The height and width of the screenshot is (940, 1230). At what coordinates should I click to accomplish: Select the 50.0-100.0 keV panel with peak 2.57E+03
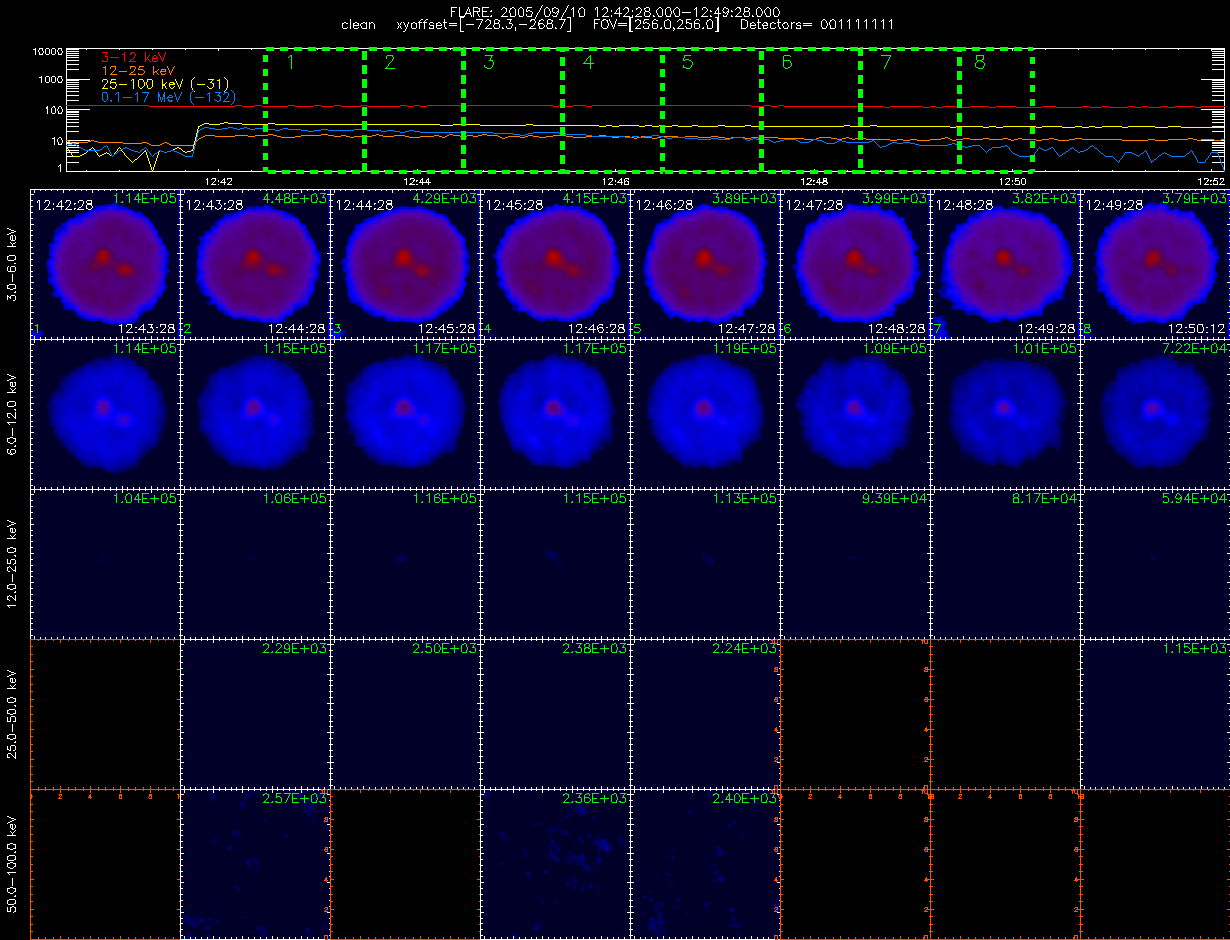click(x=255, y=864)
